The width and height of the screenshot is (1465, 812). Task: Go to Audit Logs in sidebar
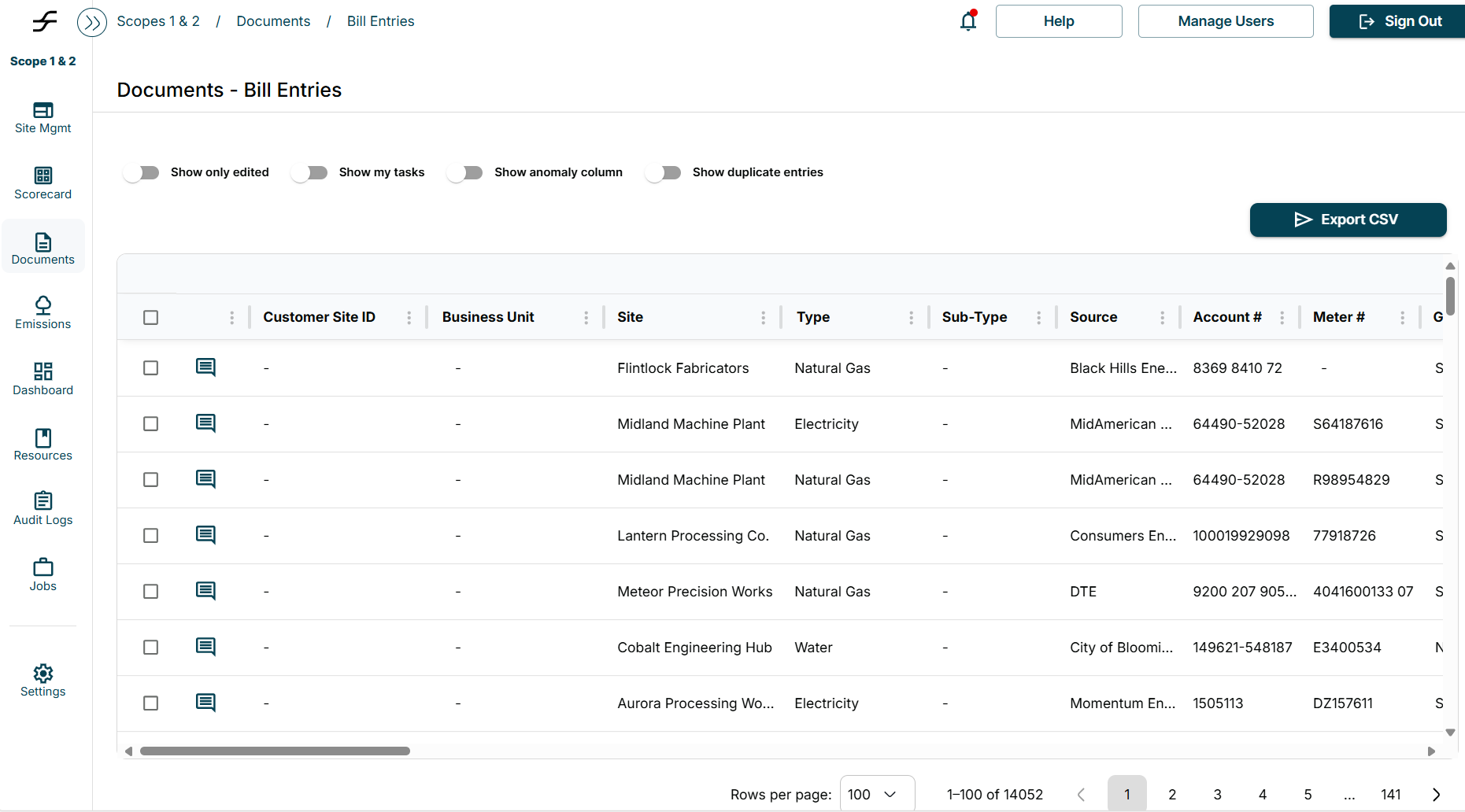43,508
